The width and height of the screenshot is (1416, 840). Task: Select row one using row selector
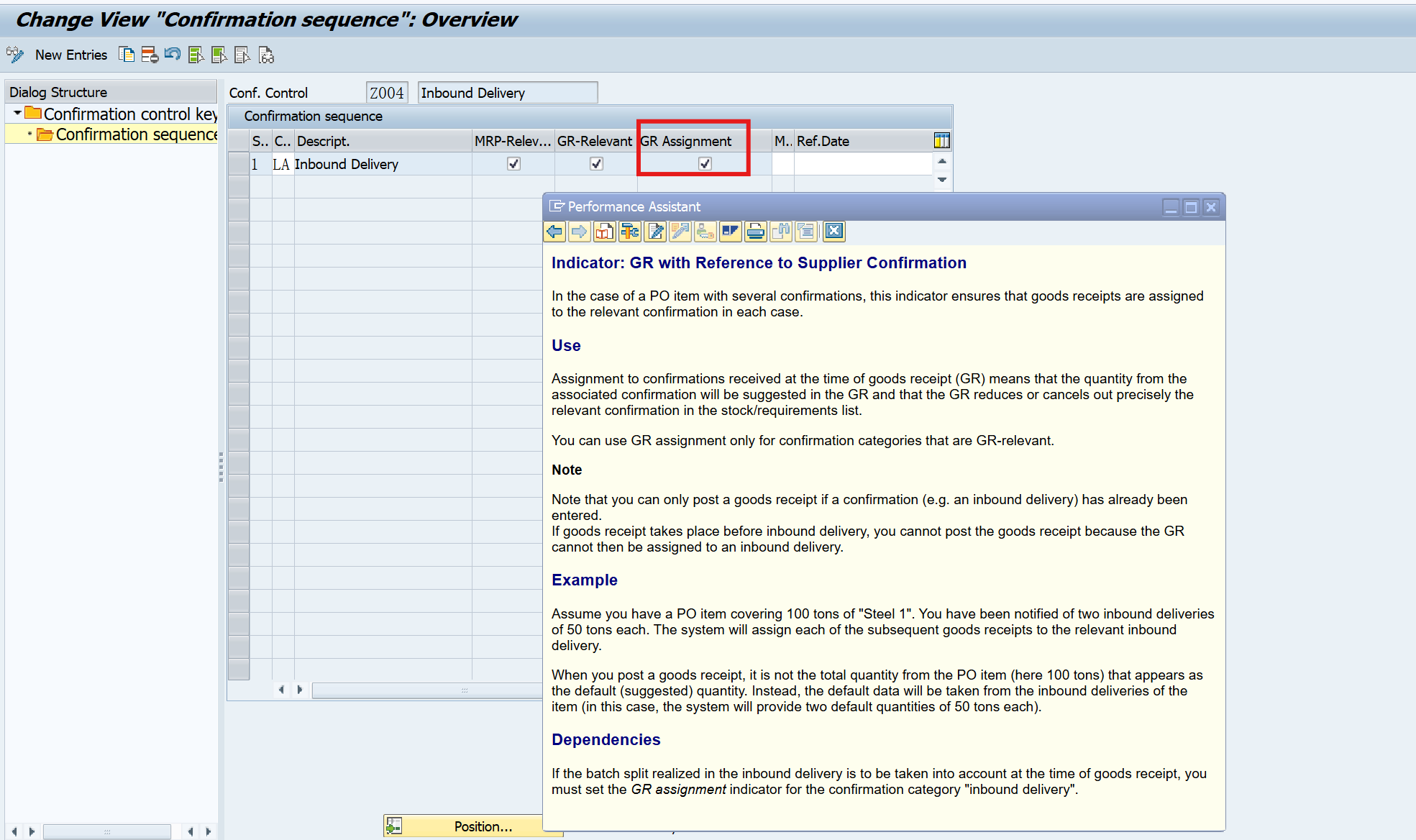[x=238, y=164]
